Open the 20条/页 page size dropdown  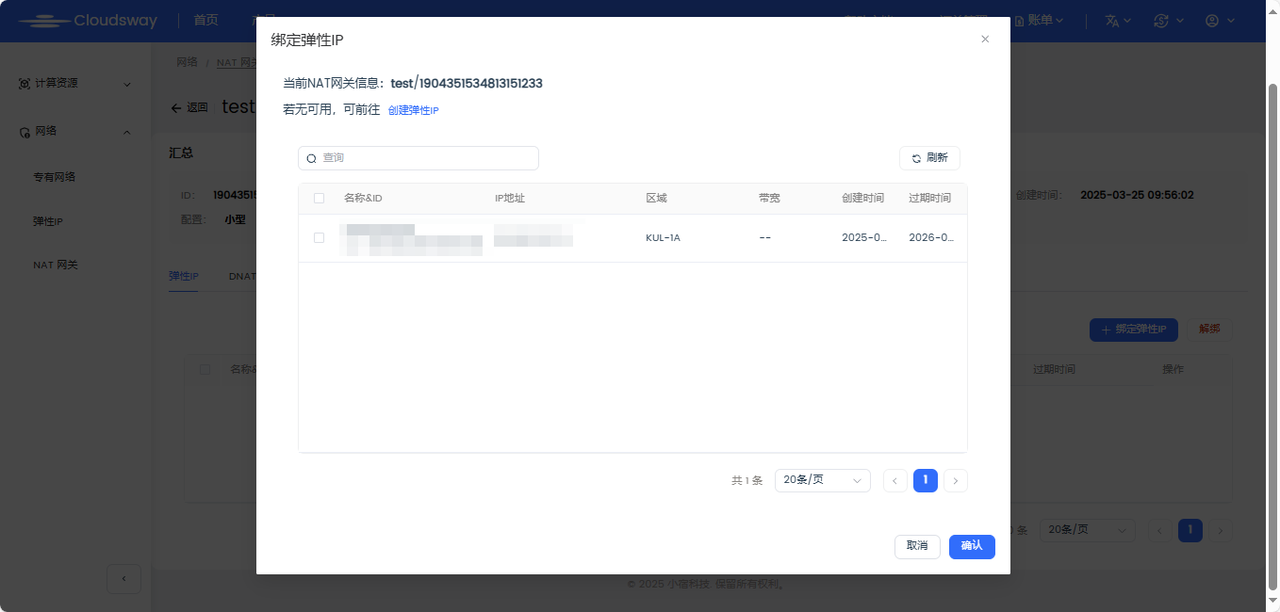point(822,480)
